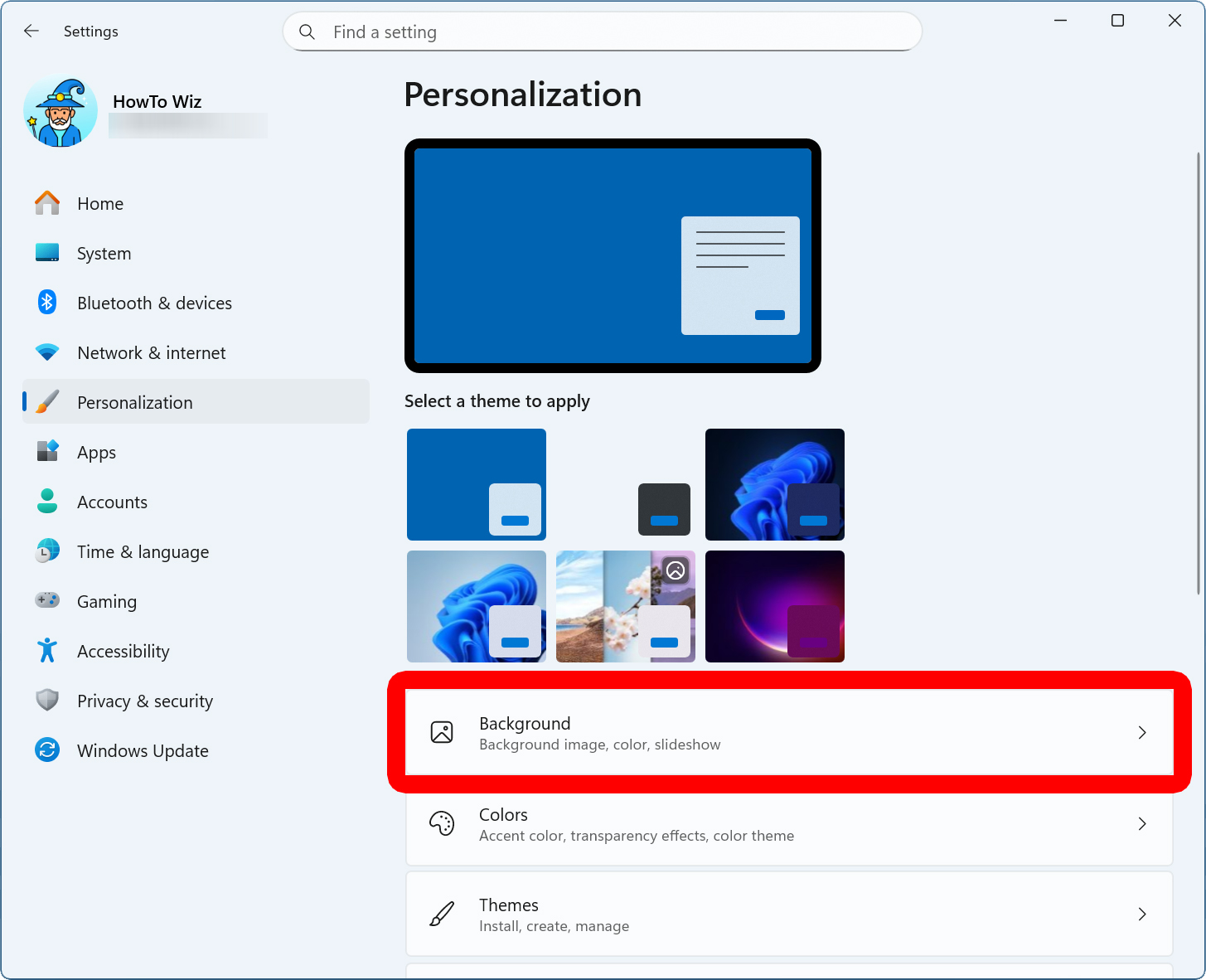Open the Colors settings section

(x=746, y=823)
